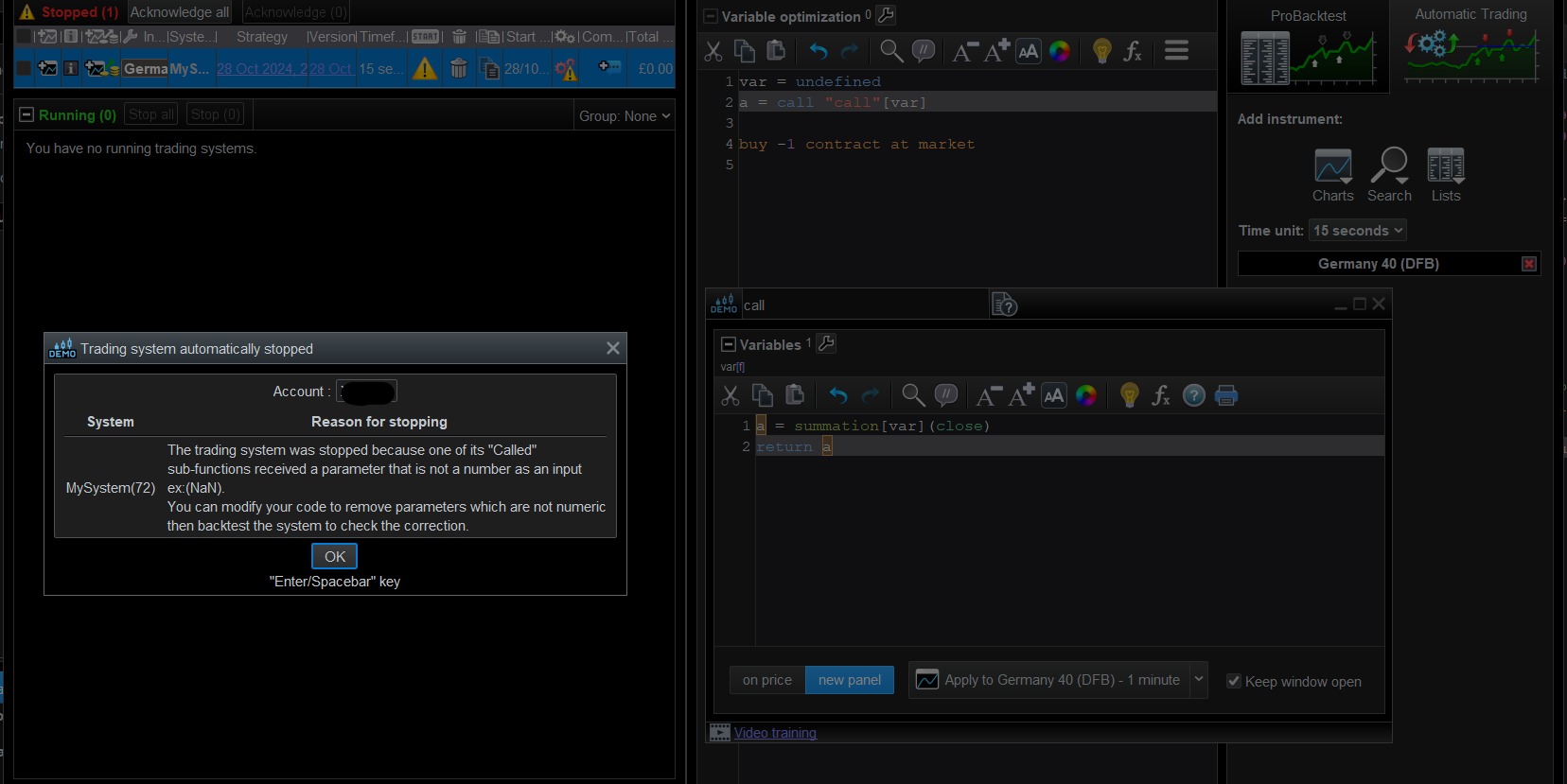Click the Account field in stopped dialog

click(367, 392)
